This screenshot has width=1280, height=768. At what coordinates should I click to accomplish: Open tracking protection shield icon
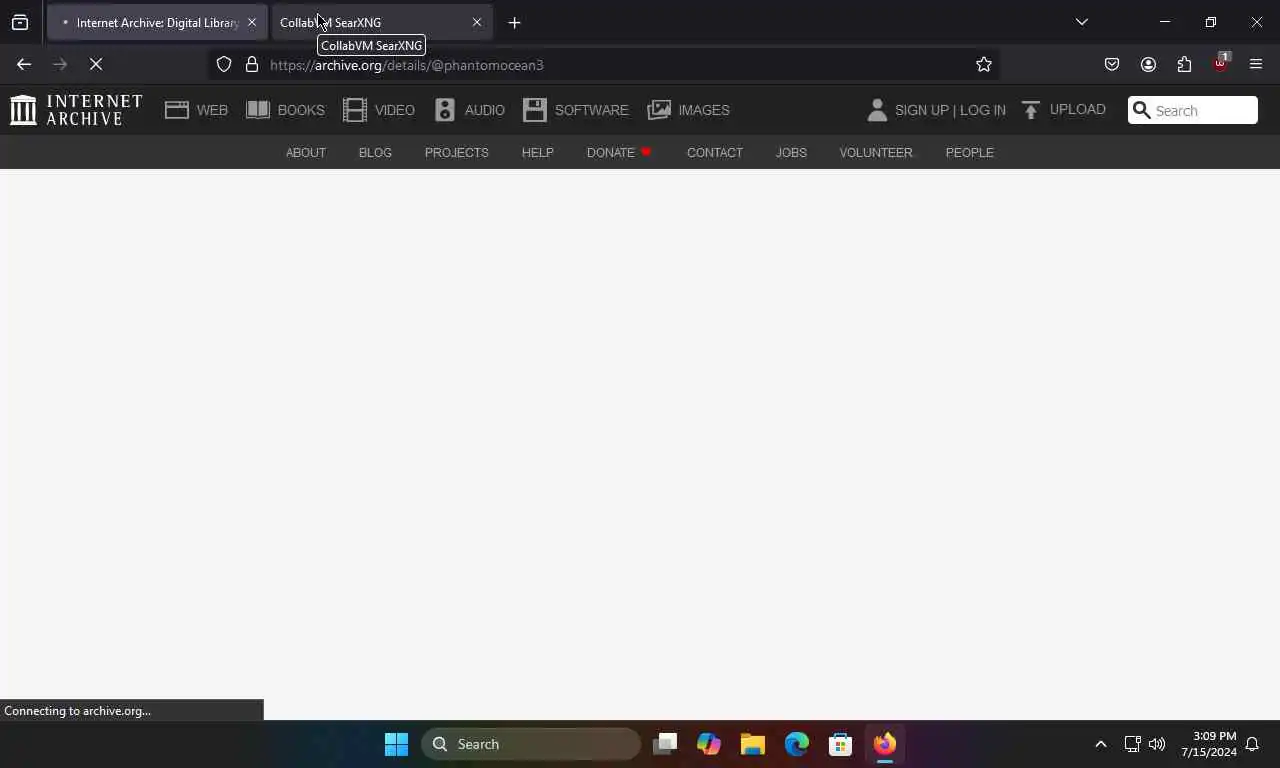tap(224, 64)
